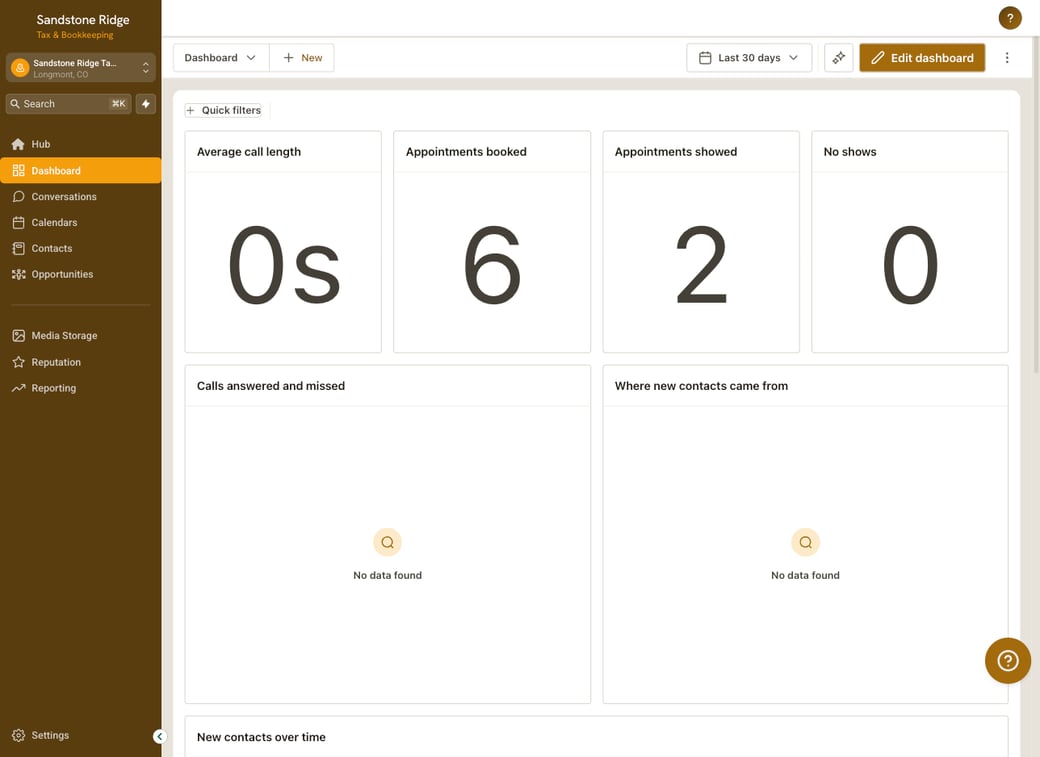Click the AI sparkle icon beside the date range

pyautogui.click(x=838, y=58)
